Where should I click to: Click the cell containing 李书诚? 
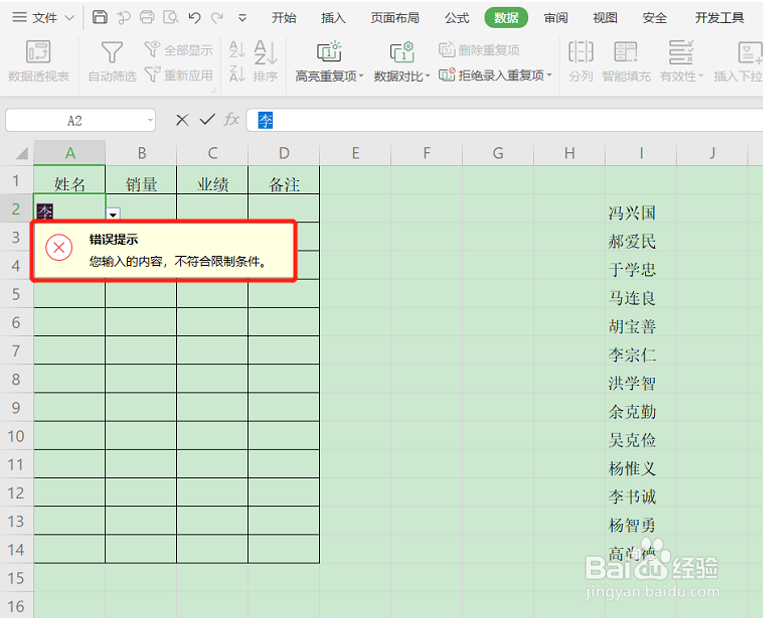pos(641,492)
